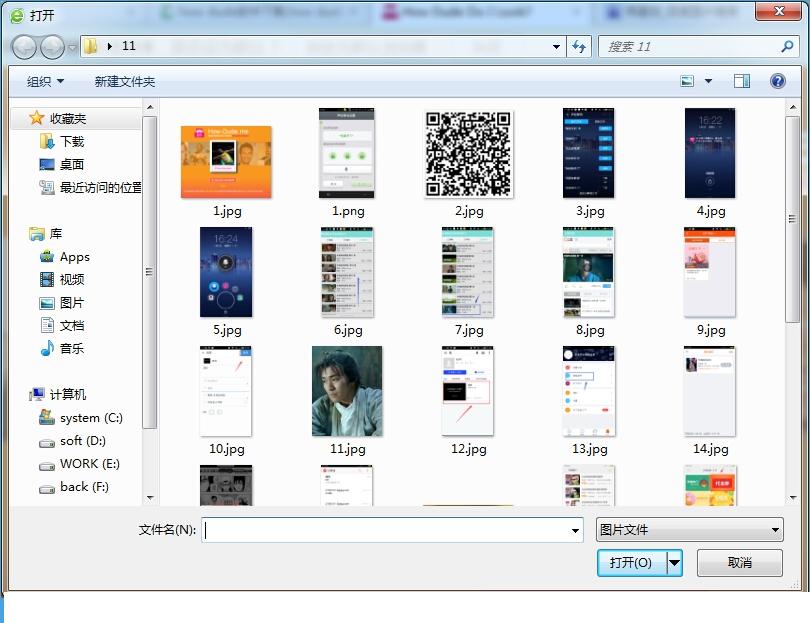Click the Cancel (取消) button

pos(739,563)
